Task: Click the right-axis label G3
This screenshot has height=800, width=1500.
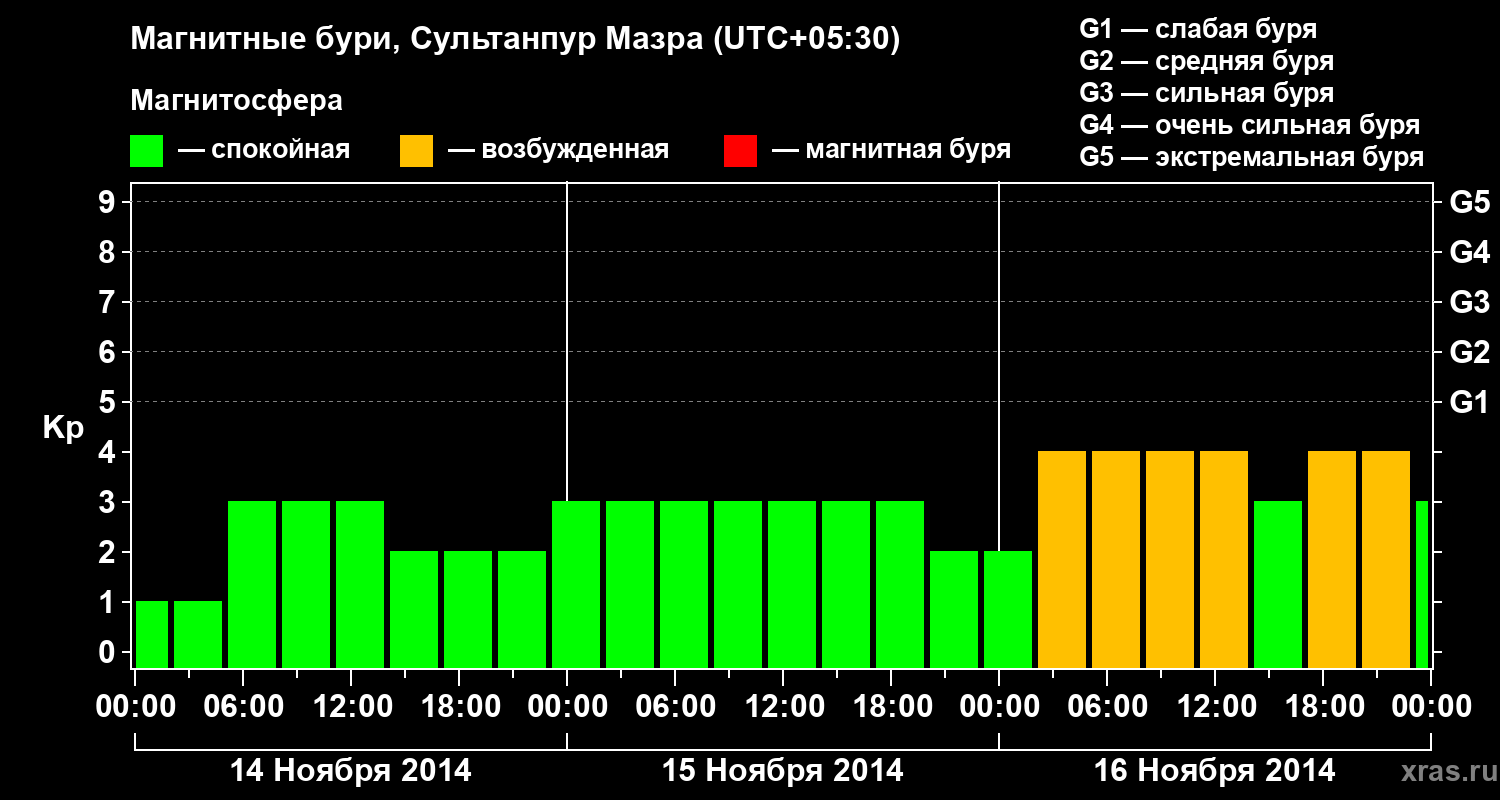Action: (x=1470, y=302)
